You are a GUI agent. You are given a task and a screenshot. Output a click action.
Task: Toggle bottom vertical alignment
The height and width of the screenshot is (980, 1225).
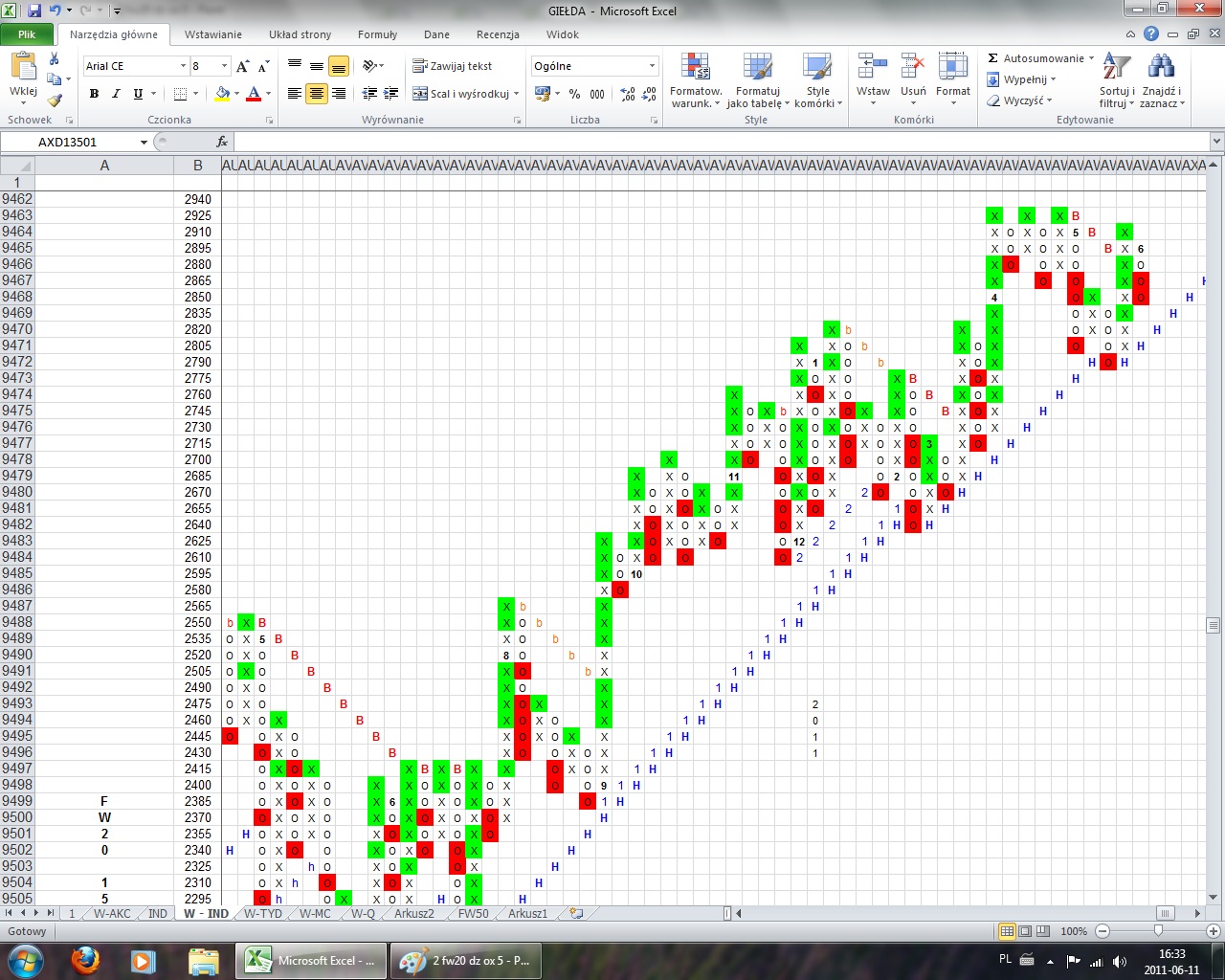[339, 66]
